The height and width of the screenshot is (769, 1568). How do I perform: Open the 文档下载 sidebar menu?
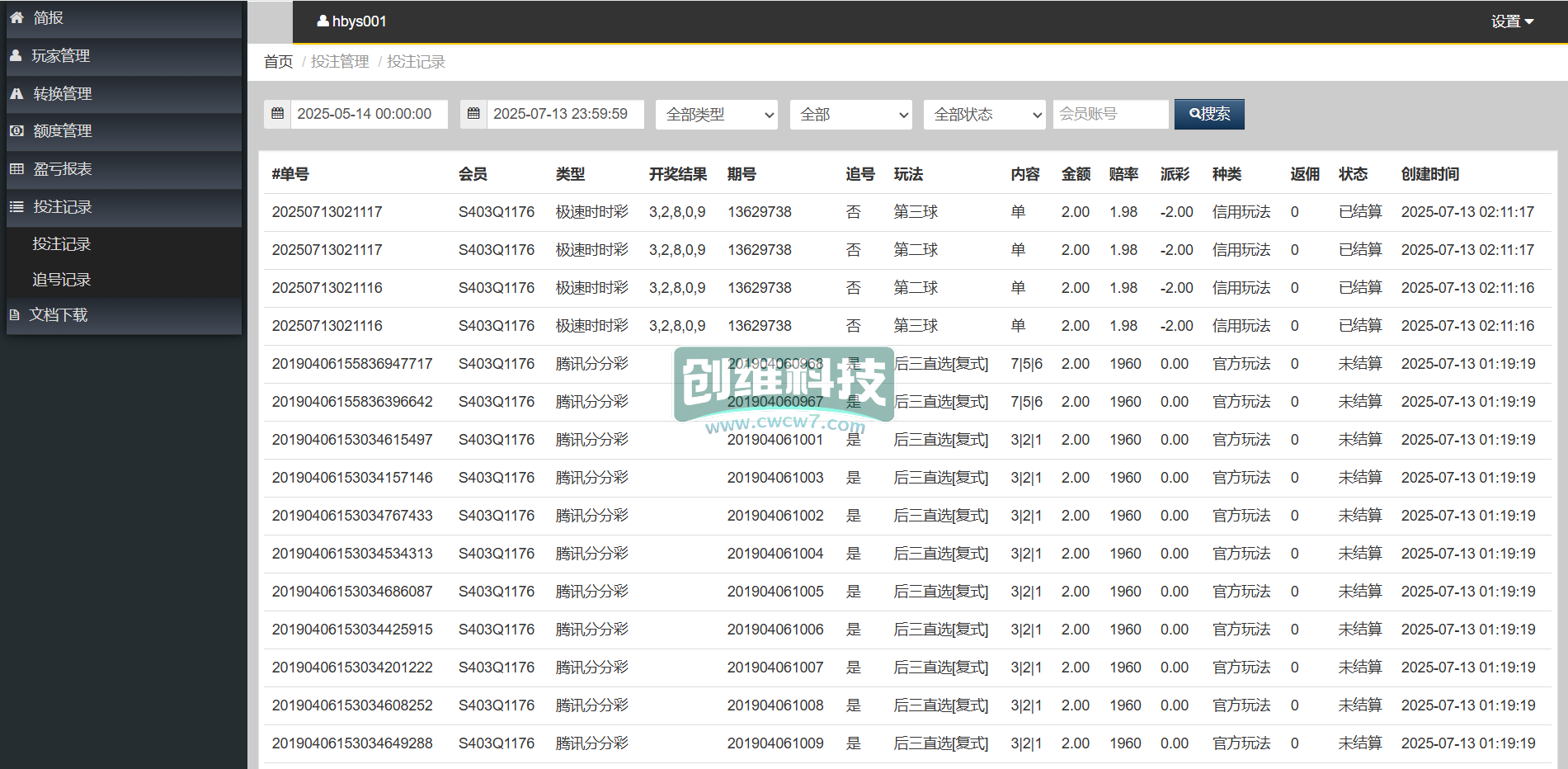124,315
